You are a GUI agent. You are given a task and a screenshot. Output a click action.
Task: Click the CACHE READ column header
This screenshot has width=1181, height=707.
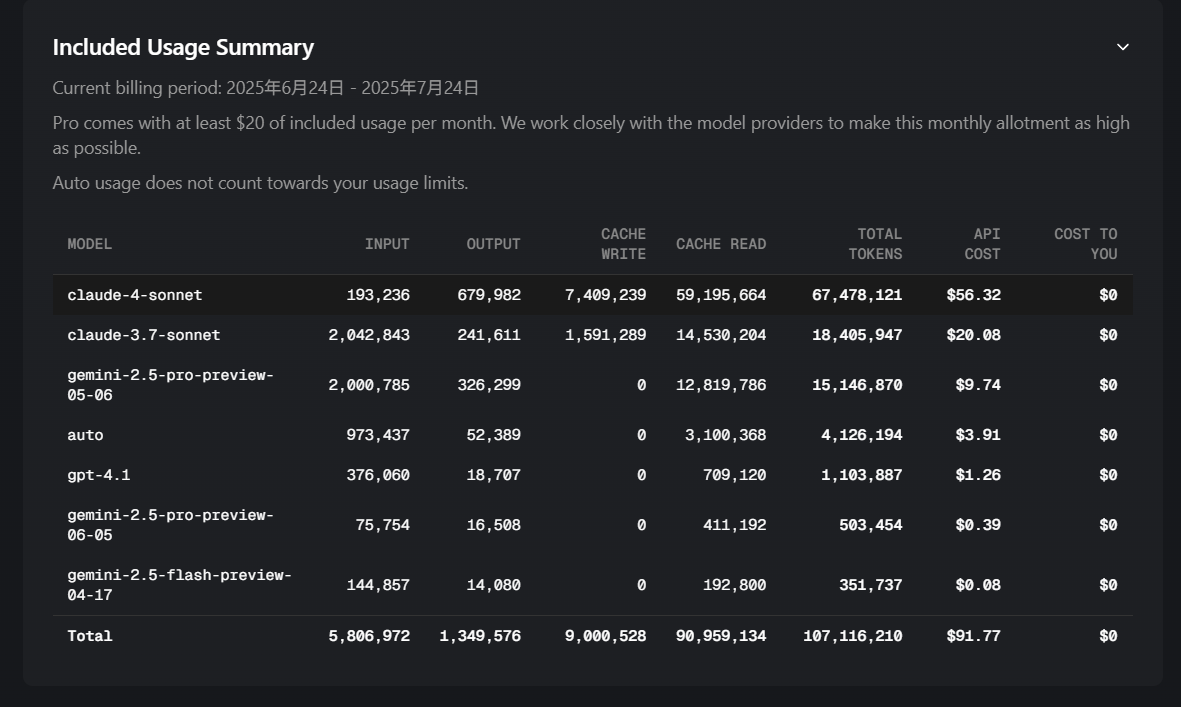pyautogui.click(x=721, y=244)
